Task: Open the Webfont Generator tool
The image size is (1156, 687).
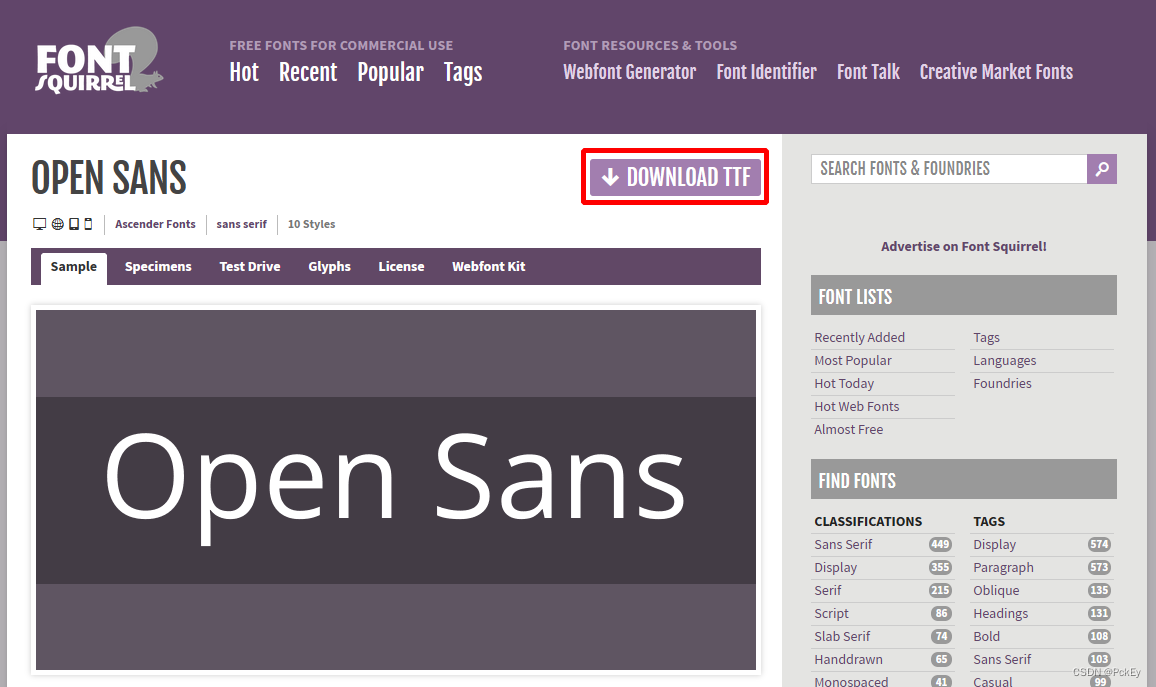Action: click(630, 72)
